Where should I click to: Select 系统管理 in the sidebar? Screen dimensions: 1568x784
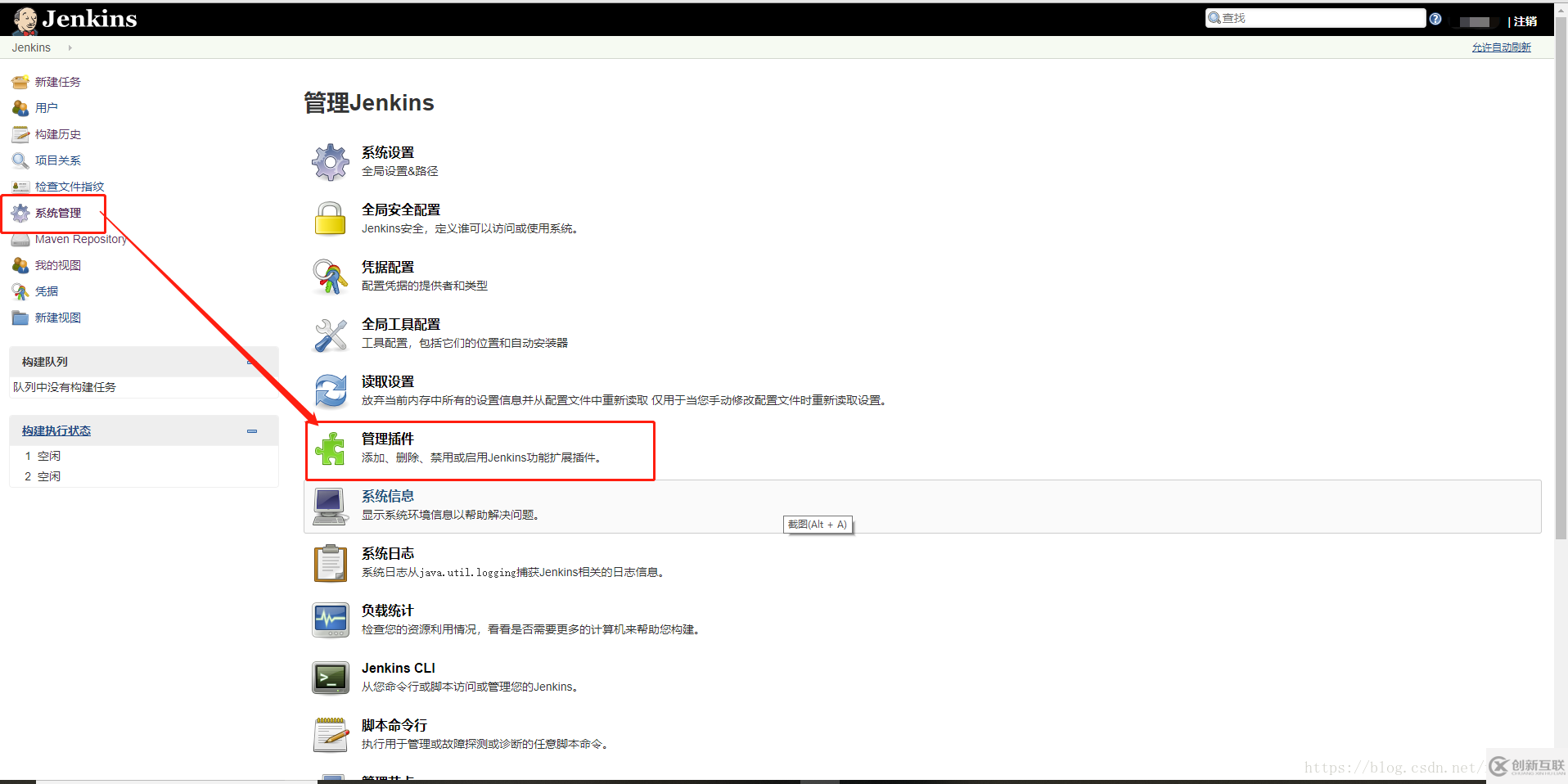point(58,212)
